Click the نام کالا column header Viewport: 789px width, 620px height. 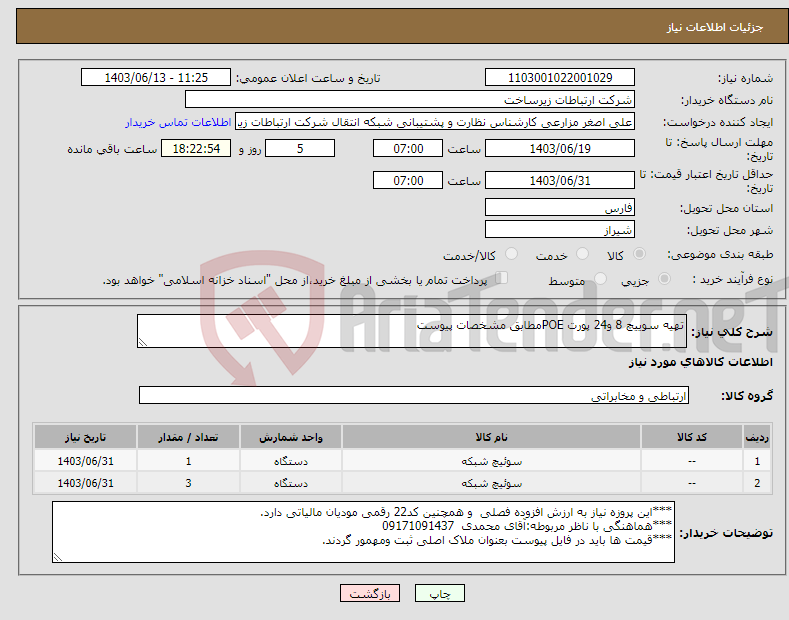(x=491, y=437)
